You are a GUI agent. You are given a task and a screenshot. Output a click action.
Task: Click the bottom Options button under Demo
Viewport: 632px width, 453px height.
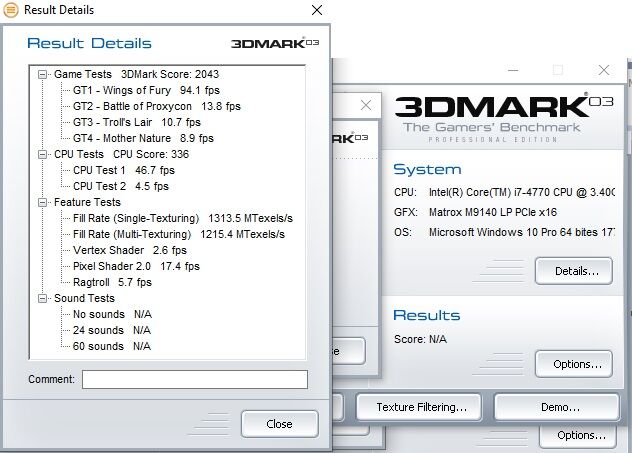(578, 435)
